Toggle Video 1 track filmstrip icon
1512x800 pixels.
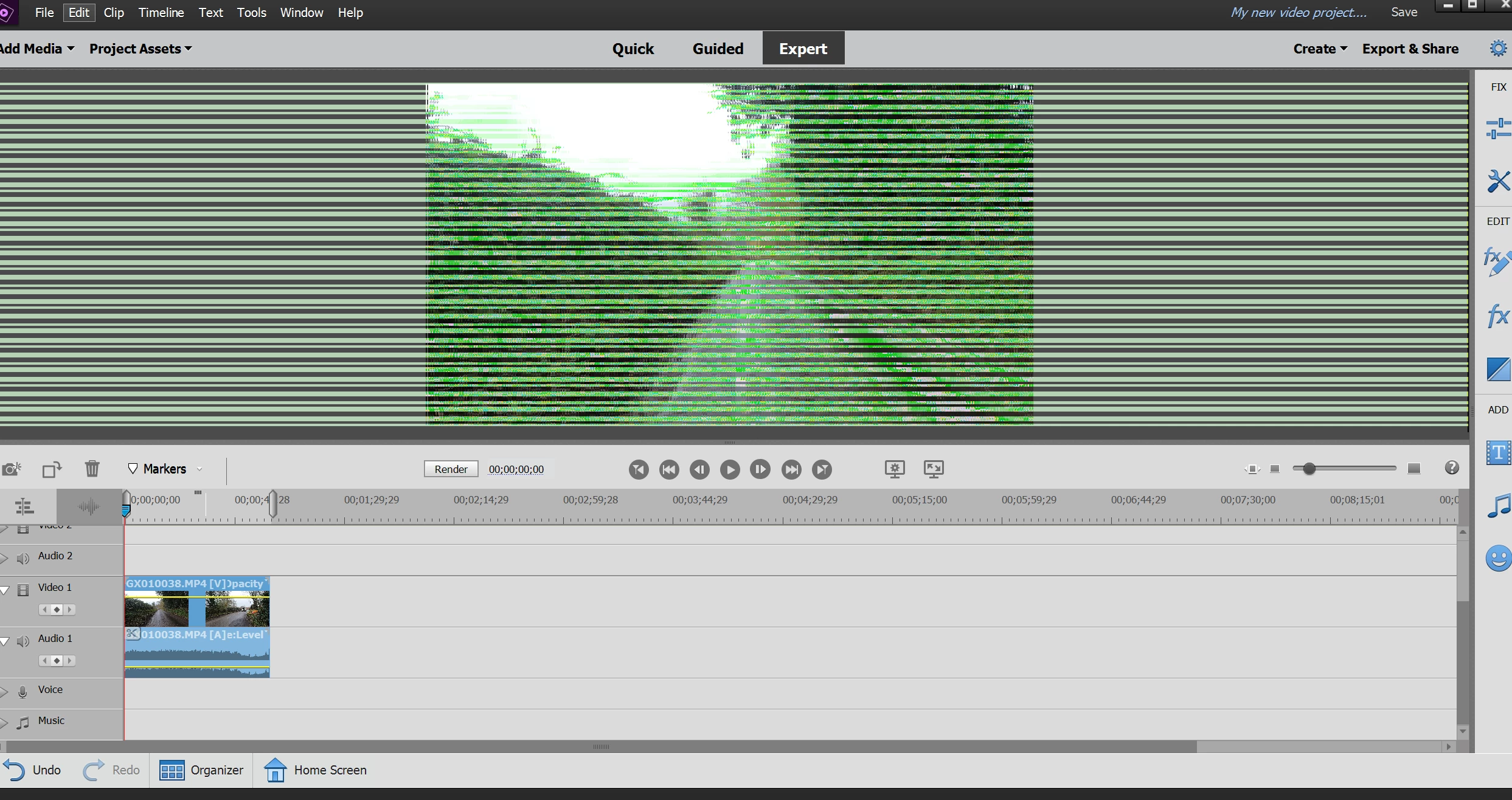tap(23, 590)
